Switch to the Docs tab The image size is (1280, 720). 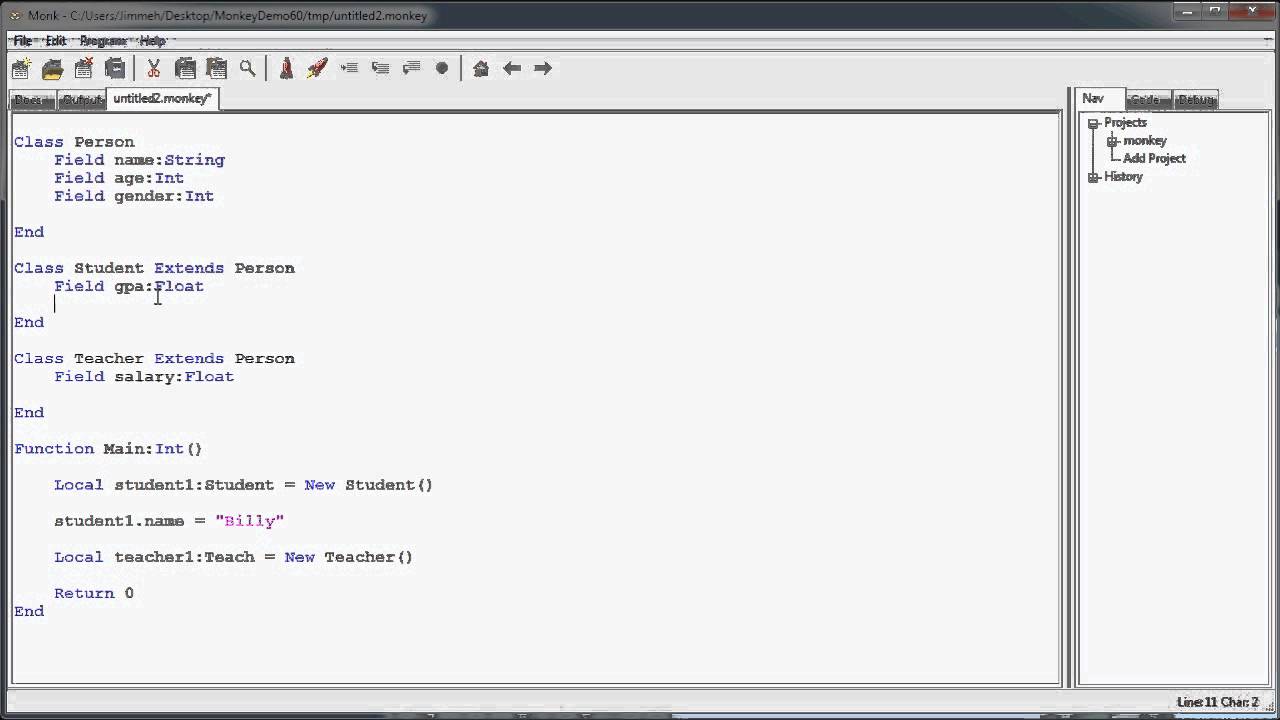tap(33, 100)
